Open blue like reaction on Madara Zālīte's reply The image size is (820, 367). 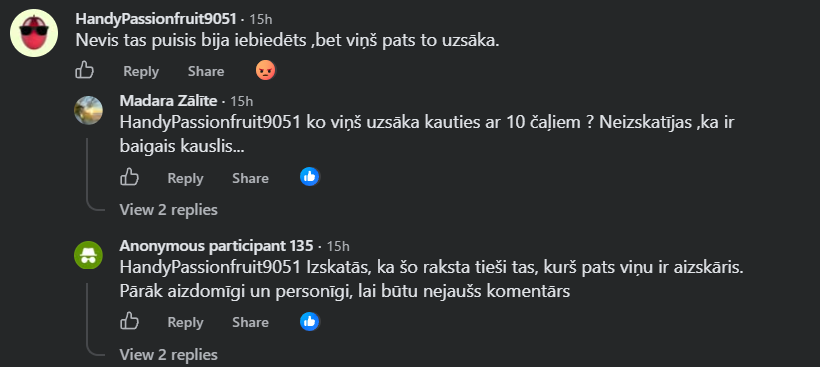[x=310, y=177]
